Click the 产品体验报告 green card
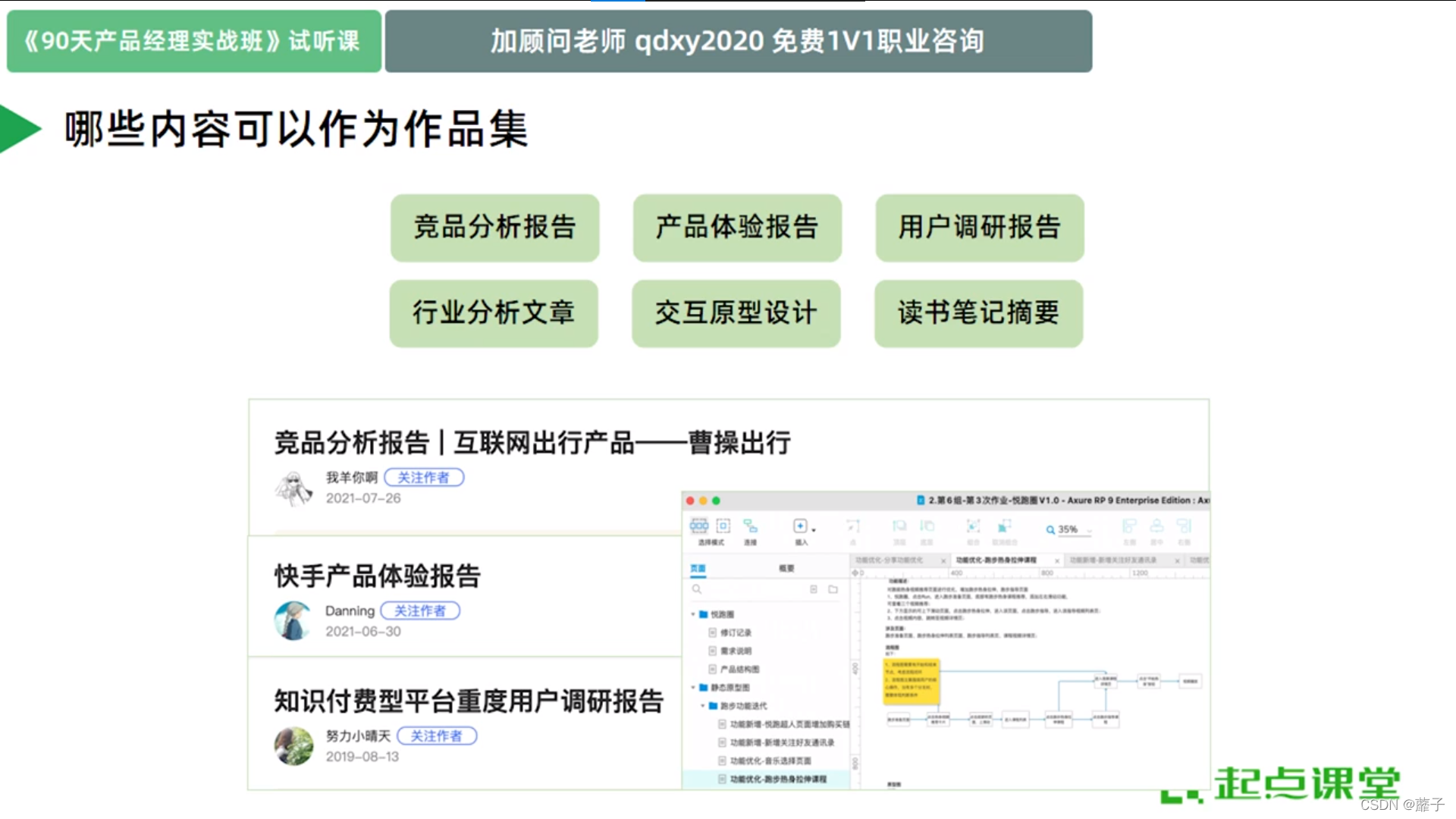 click(x=737, y=227)
